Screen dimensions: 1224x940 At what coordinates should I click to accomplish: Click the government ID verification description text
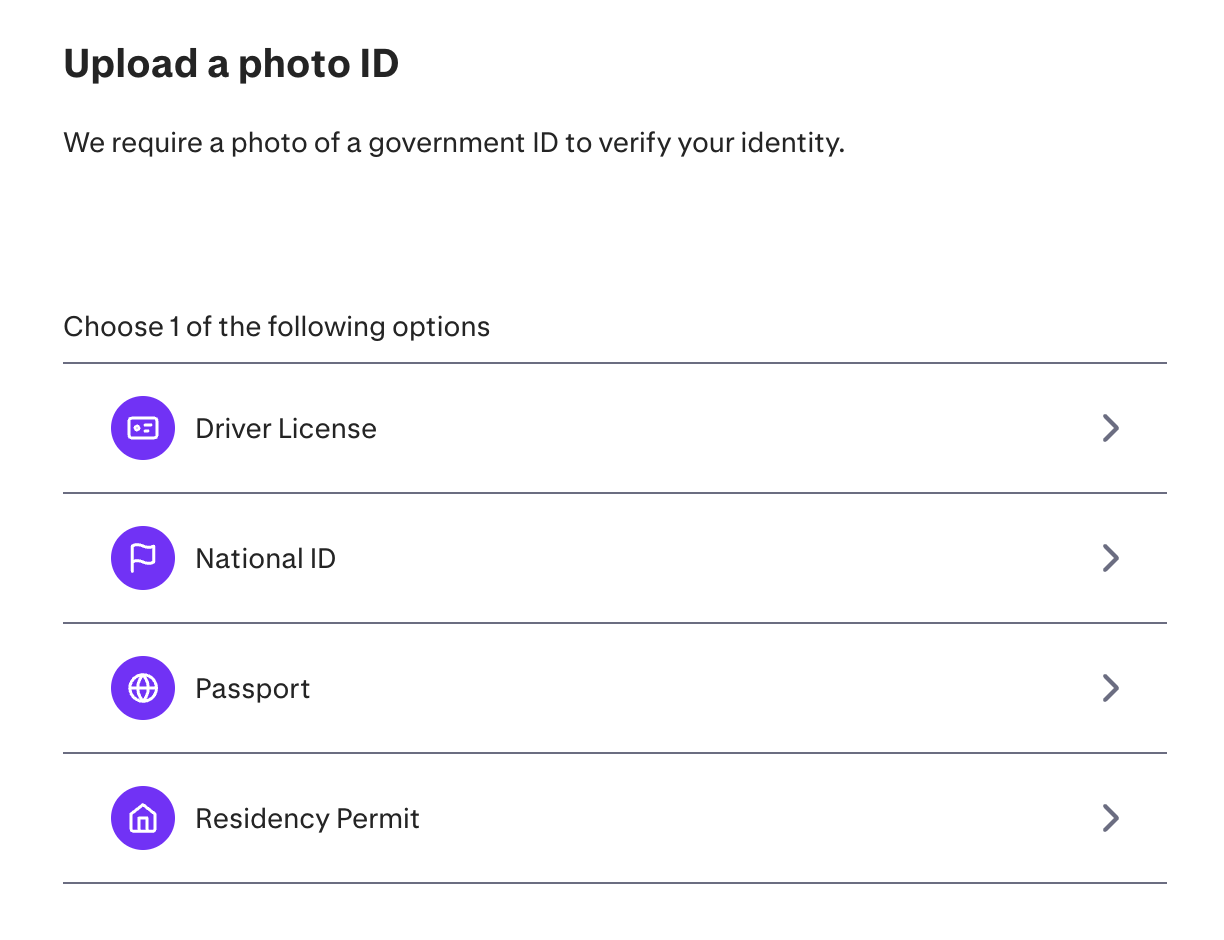tap(454, 143)
